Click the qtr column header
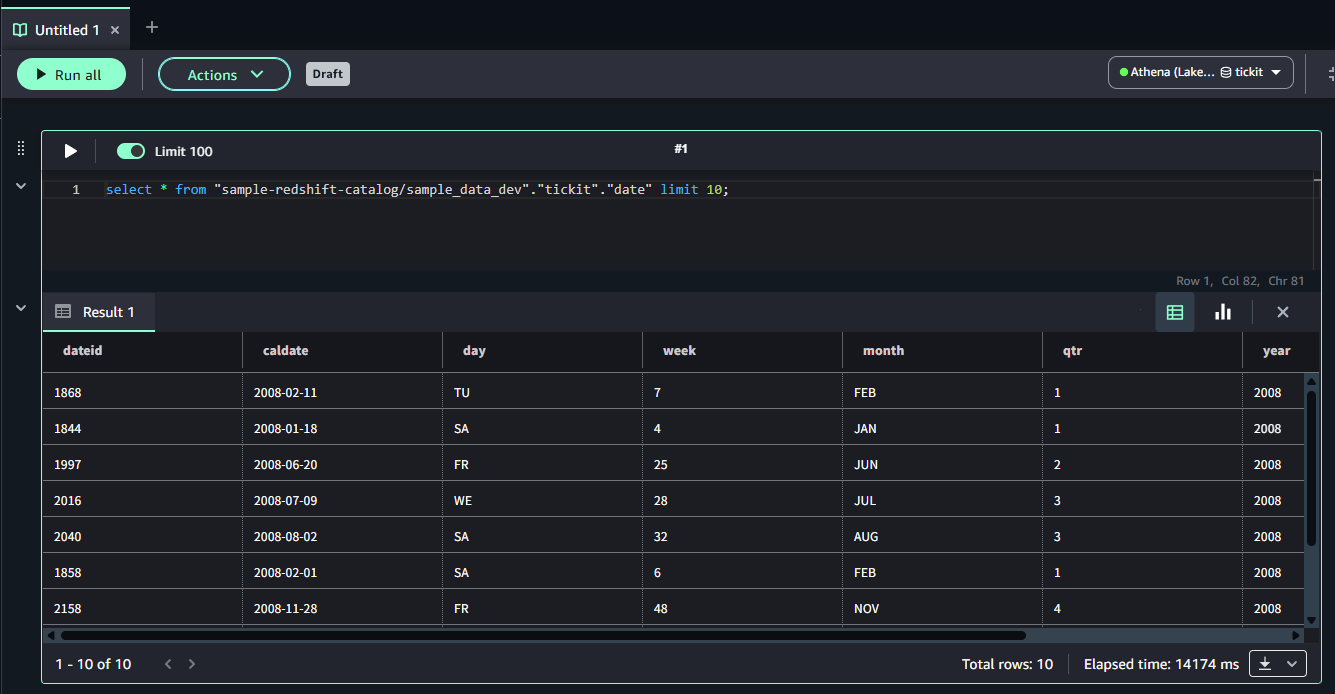 coord(1142,351)
